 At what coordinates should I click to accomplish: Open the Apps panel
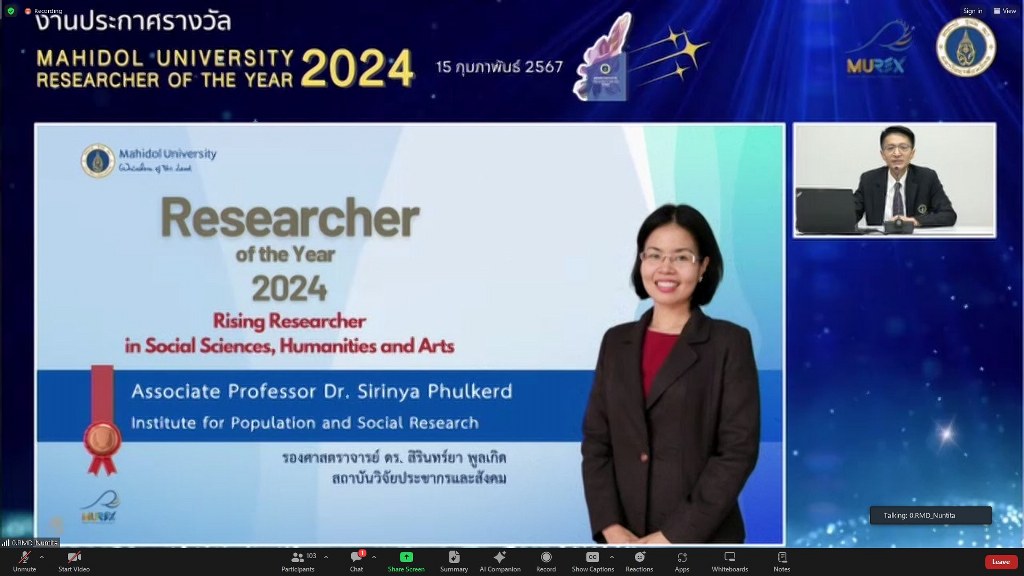pos(682,561)
